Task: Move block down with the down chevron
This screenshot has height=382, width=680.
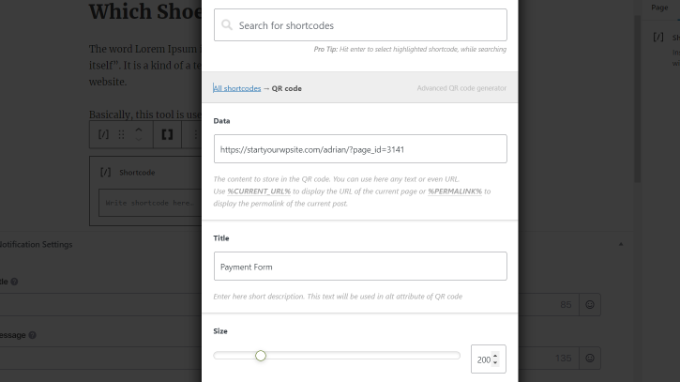Action: 139,139
